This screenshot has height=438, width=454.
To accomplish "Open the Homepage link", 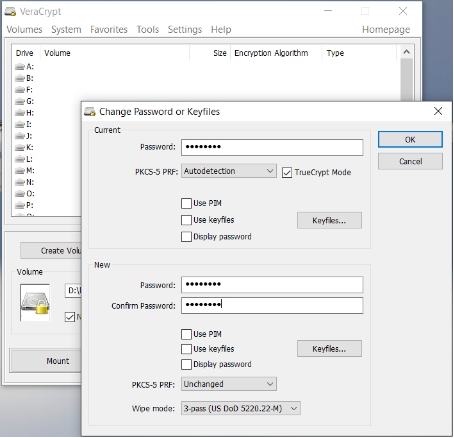I will (x=386, y=30).
